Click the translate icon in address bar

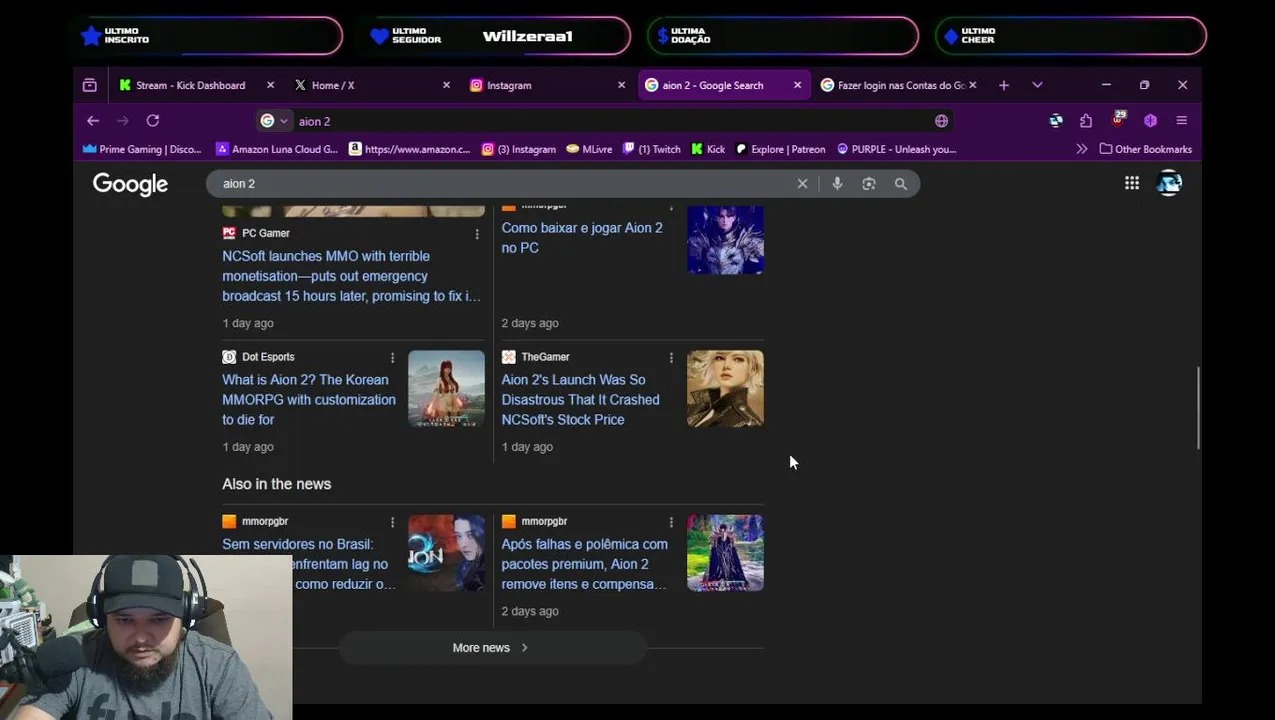[941, 121]
